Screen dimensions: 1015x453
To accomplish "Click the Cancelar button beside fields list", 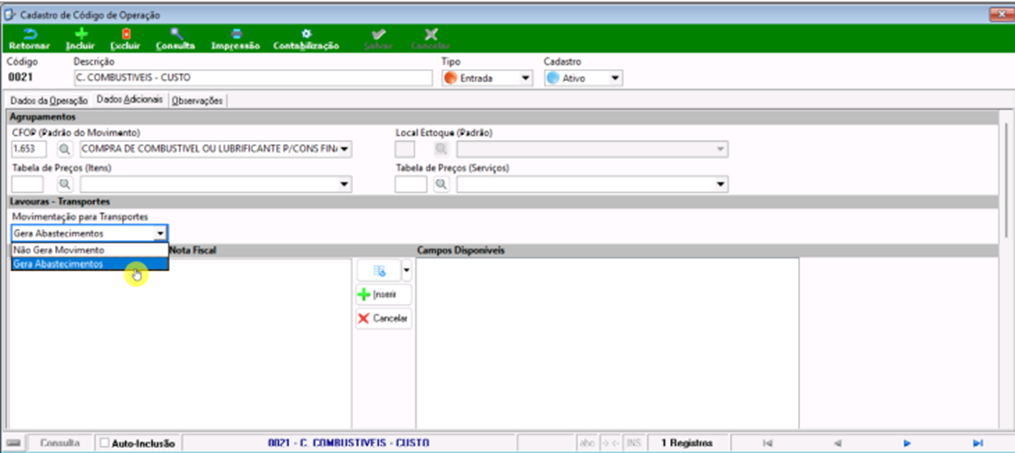I will [x=383, y=318].
